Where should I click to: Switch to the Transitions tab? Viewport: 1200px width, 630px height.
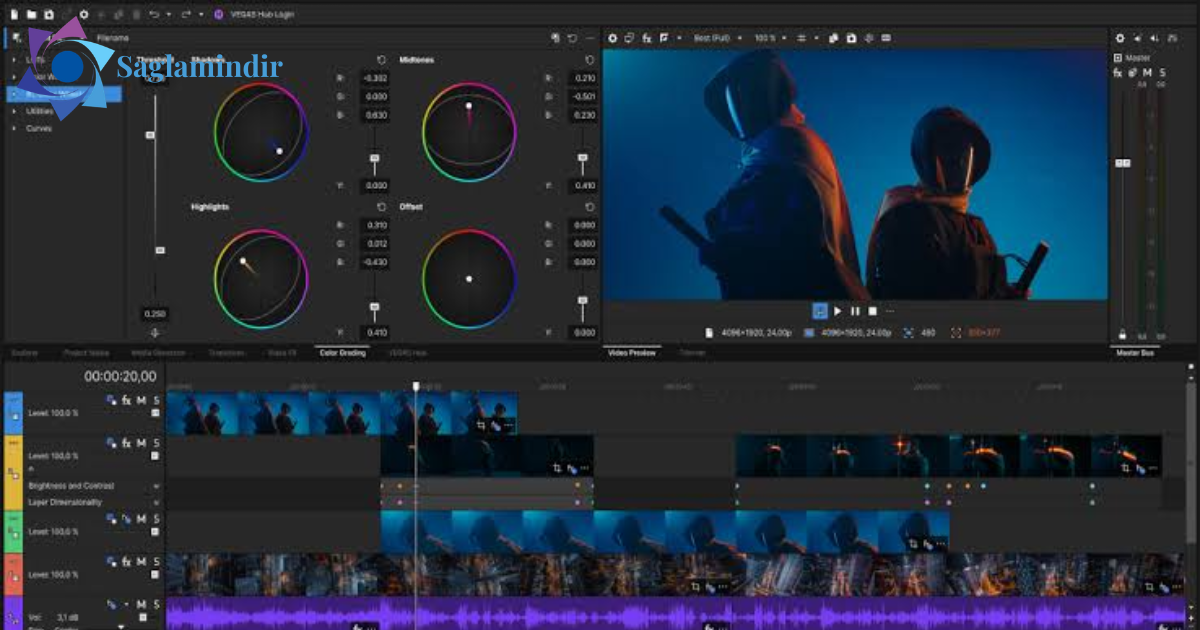[x=227, y=353]
